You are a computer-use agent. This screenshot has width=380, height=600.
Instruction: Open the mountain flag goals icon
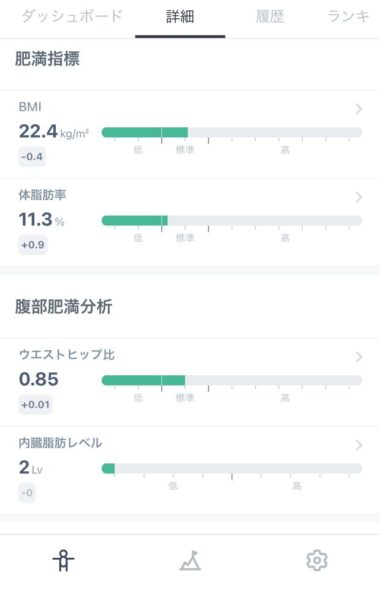(190, 561)
